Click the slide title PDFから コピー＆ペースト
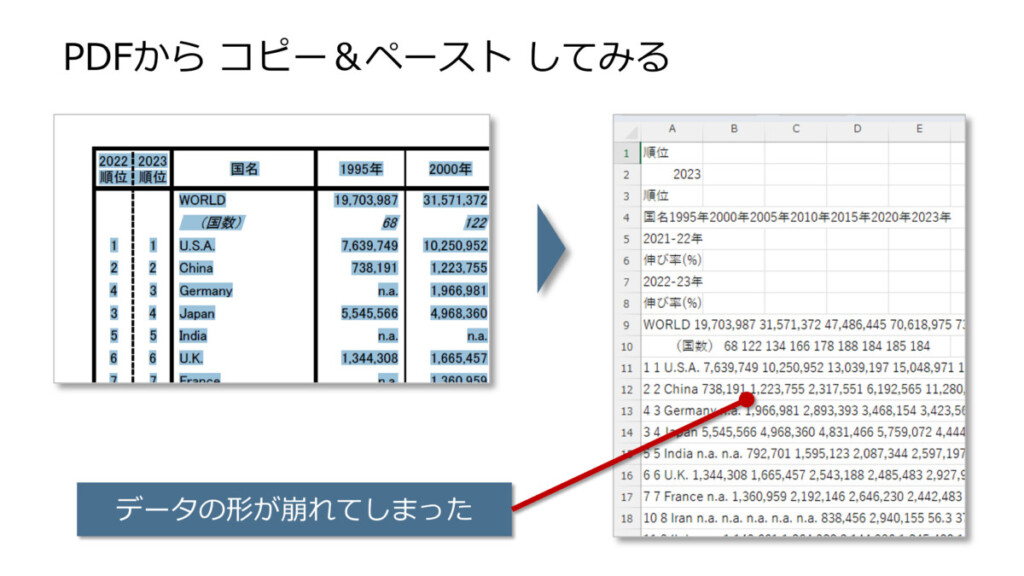Viewport: 1024px width, 576px height. point(366,57)
